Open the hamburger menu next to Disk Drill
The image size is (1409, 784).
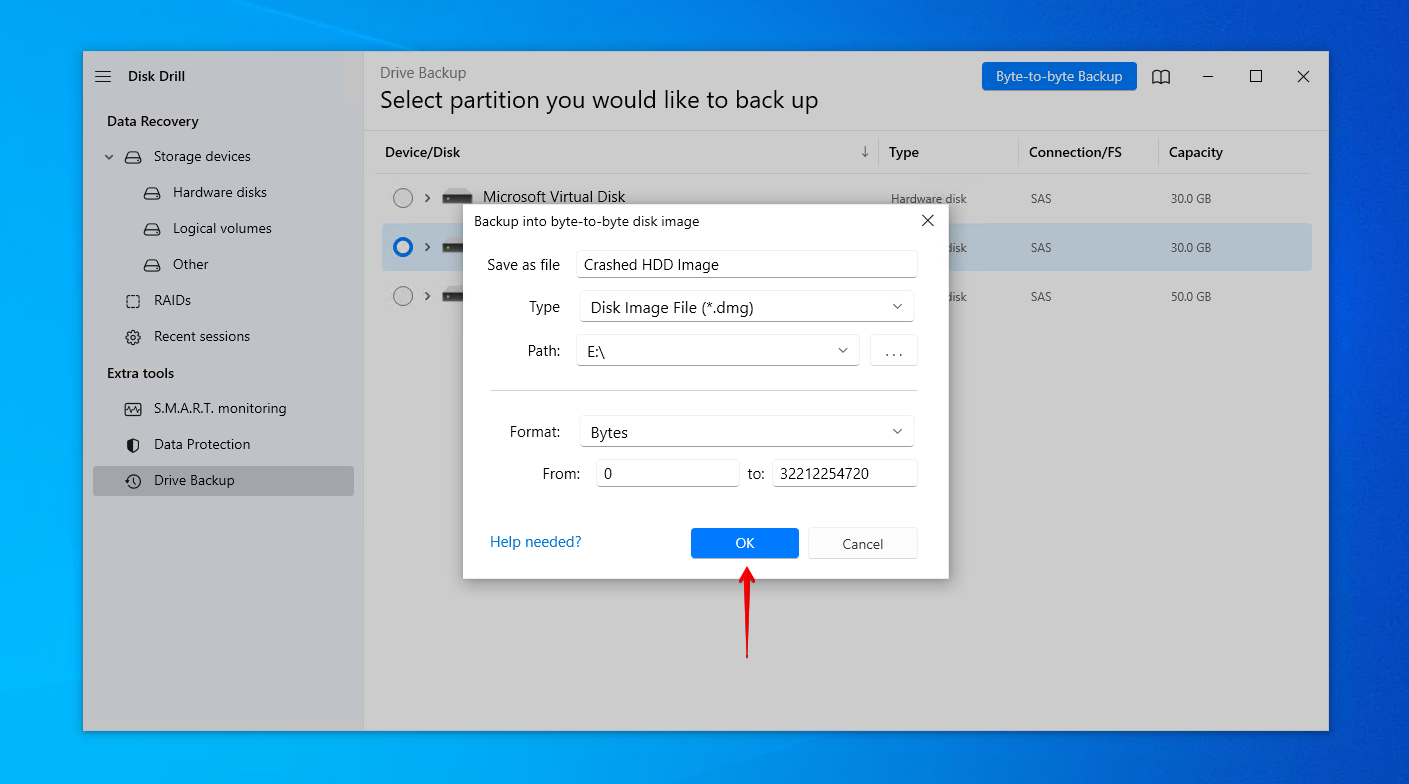pos(103,76)
